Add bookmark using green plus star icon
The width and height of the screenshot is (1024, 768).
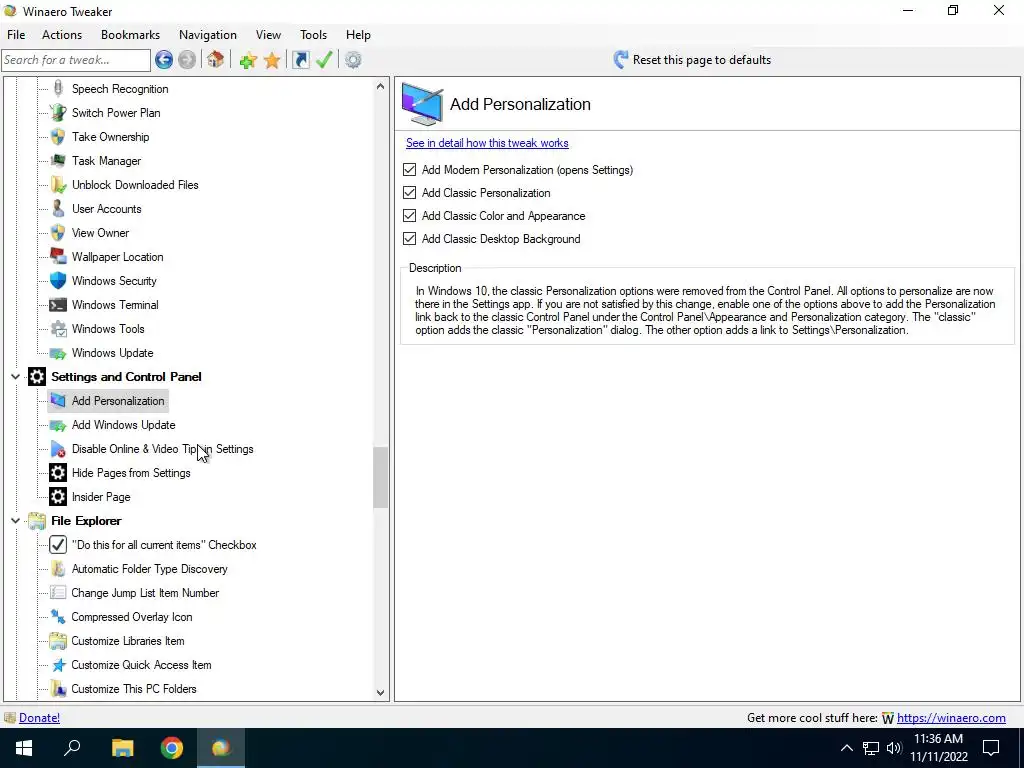click(248, 60)
